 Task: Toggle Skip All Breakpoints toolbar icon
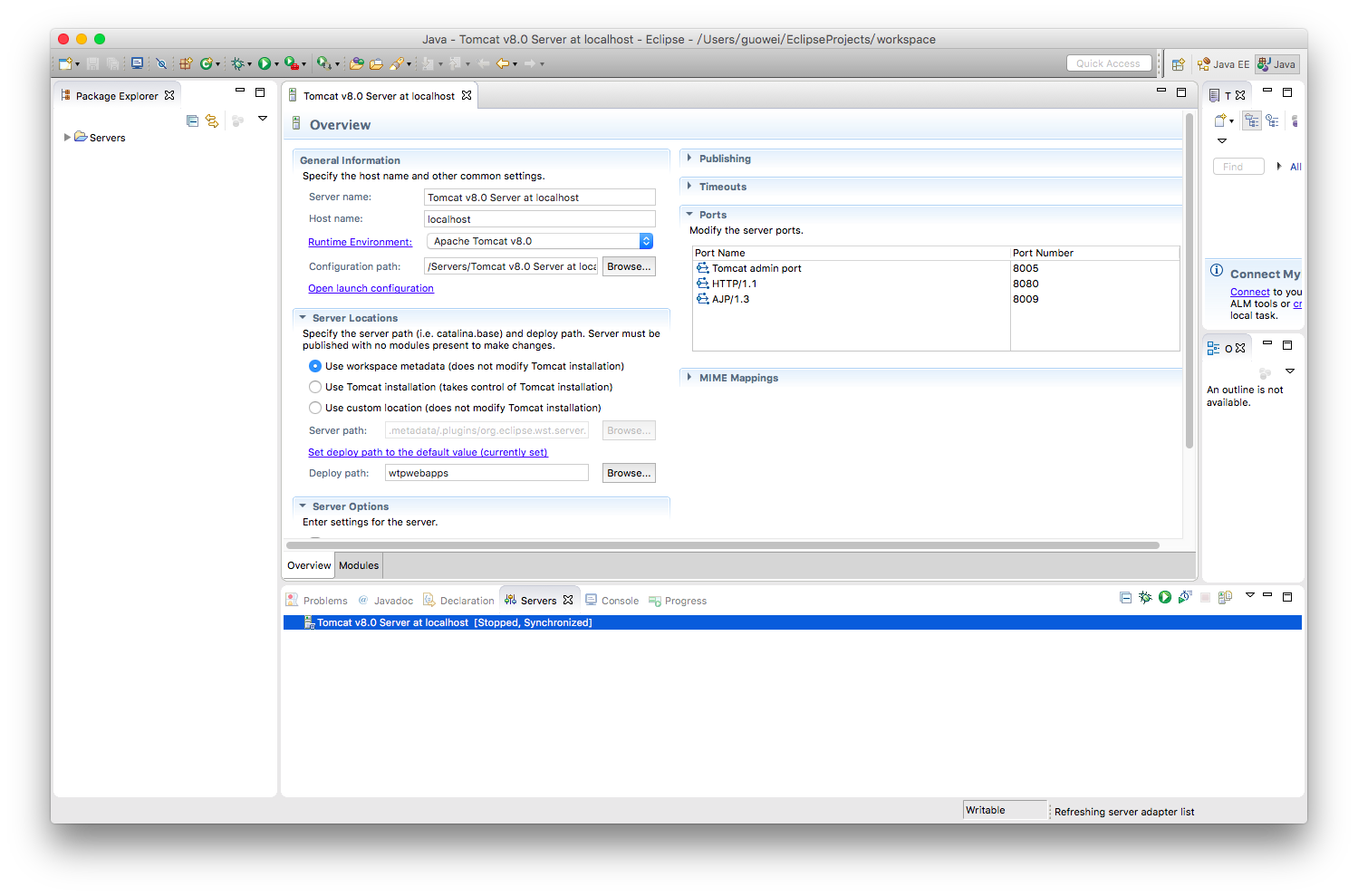(x=161, y=63)
